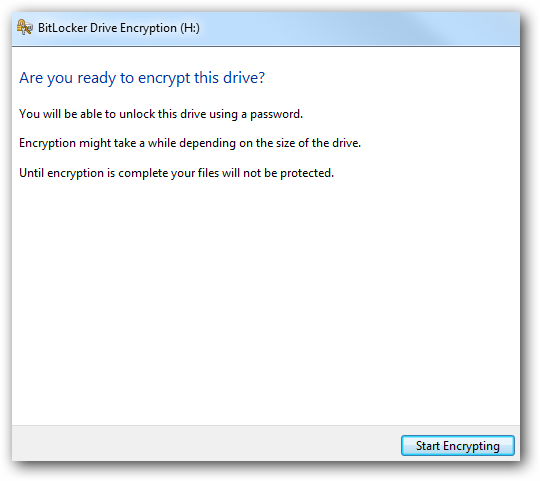The image size is (540, 481).
Task: Click the Start Encrypting button
Action: (458, 446)
